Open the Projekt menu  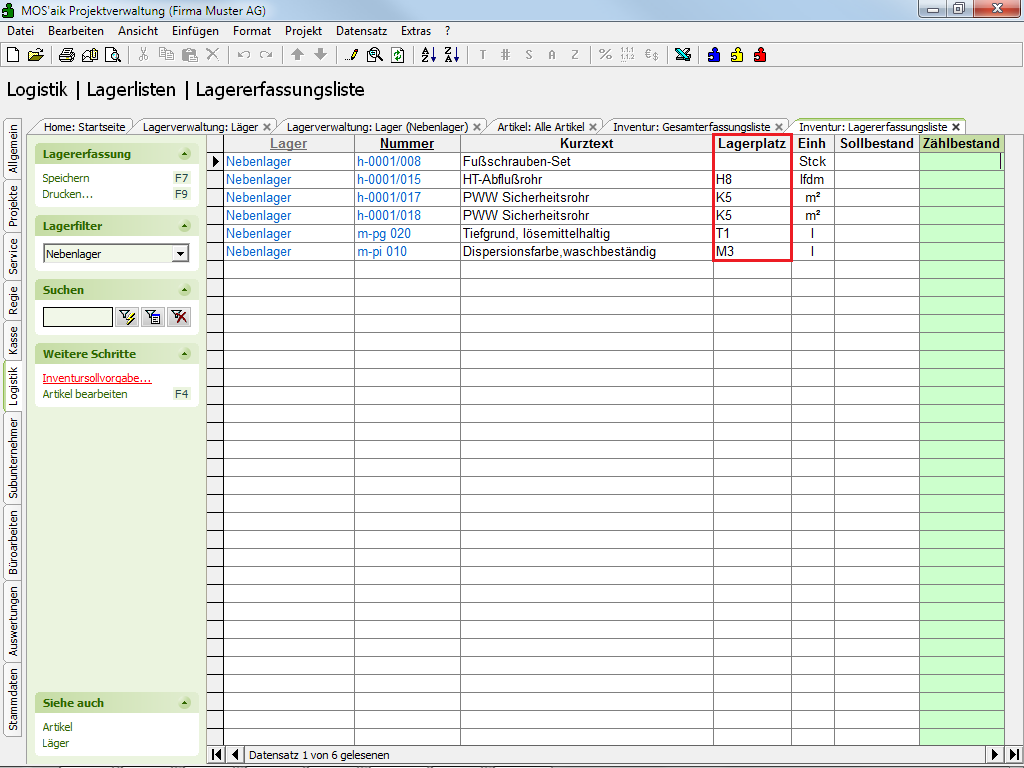click(x=303, y=31)
